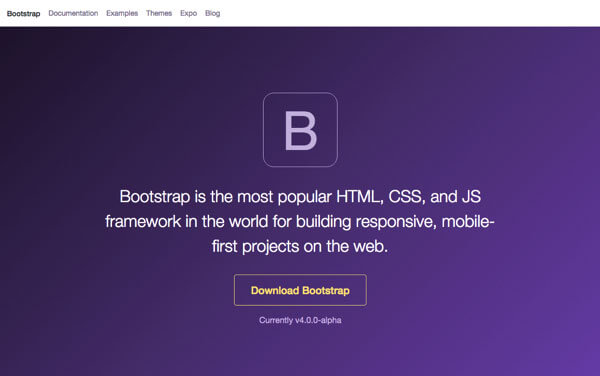Screen dimensions: 600x376
Task: Open the Documentation nav item
Action: coord(73,13)
